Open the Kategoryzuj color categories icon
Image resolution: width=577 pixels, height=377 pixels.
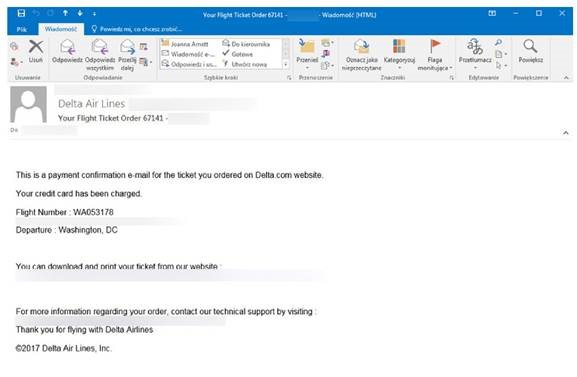[399, 47]
